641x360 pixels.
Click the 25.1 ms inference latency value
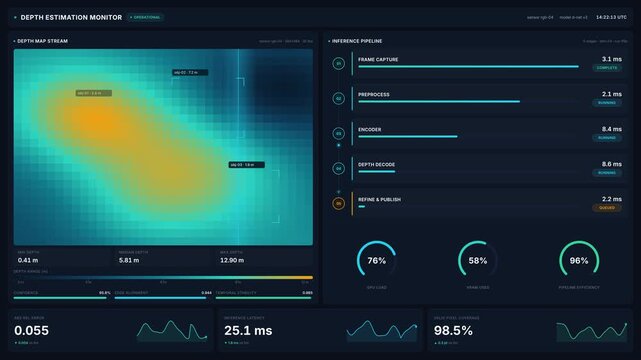[248, 330]
